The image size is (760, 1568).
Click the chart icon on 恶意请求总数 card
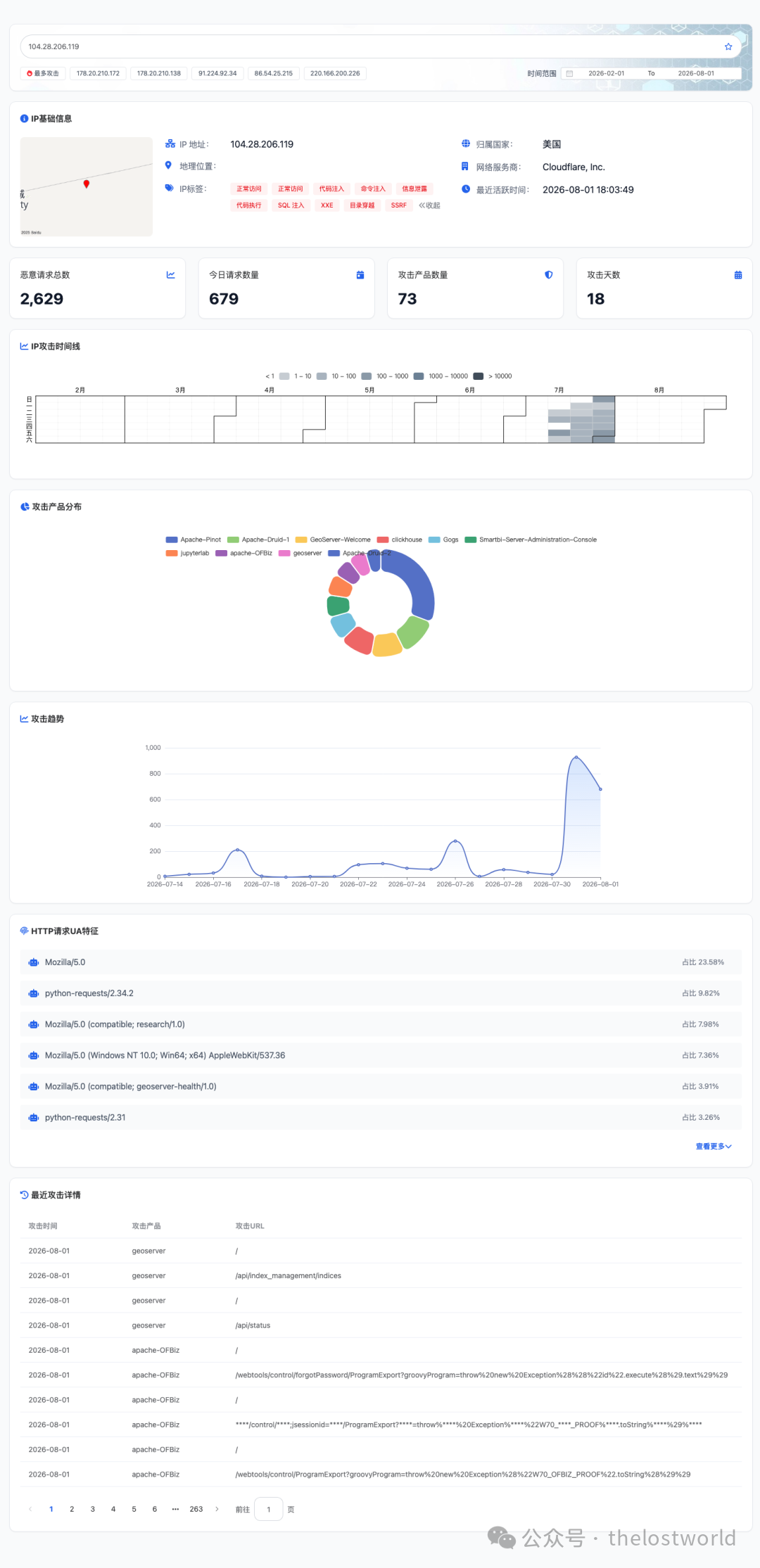tap(170, 275)
